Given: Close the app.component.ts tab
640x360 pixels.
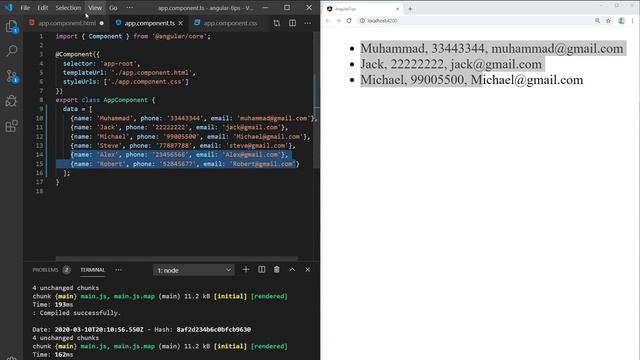Looking at the screenshot, I should click(x=180, y=23).
